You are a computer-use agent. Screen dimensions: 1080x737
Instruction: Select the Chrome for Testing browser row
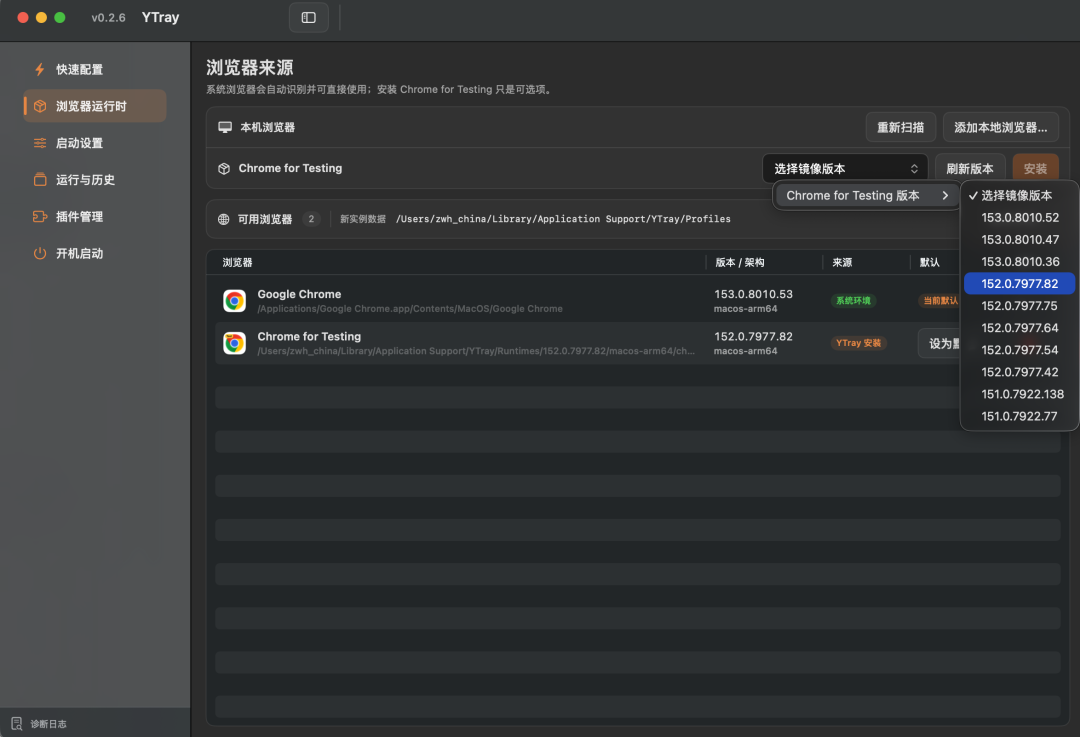pos(587,343)
